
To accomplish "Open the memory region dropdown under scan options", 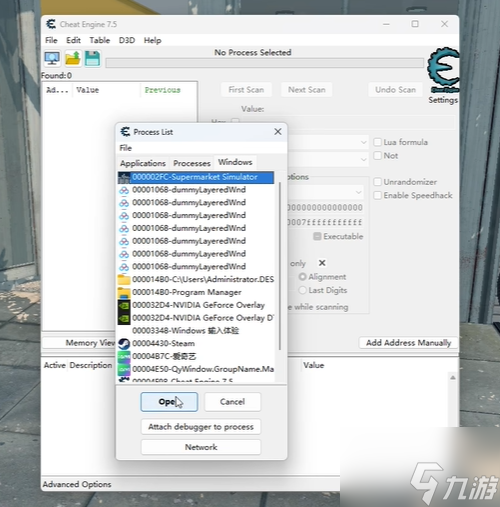I will [325, 192].
